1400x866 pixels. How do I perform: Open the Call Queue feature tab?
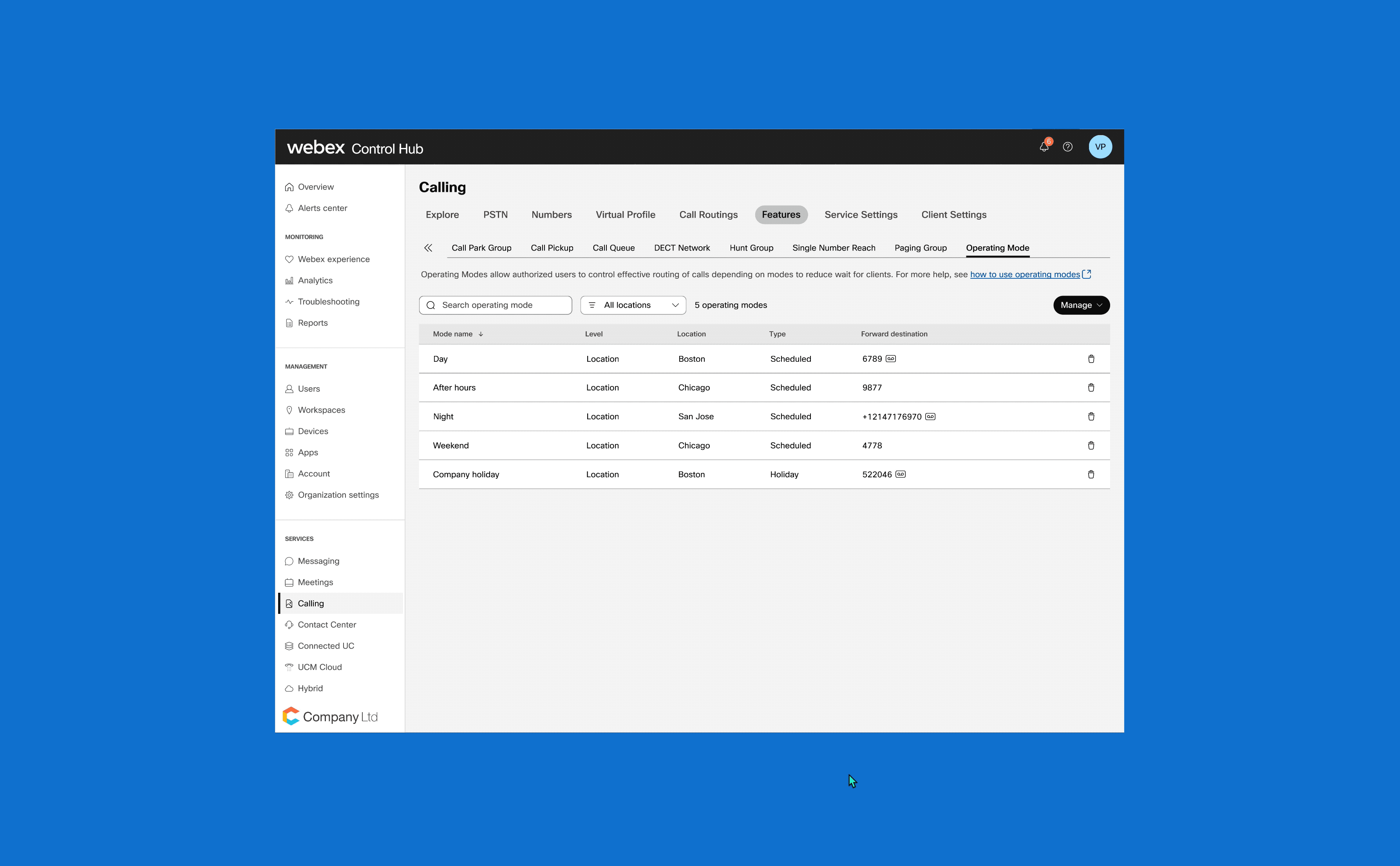tap(613, 247)
